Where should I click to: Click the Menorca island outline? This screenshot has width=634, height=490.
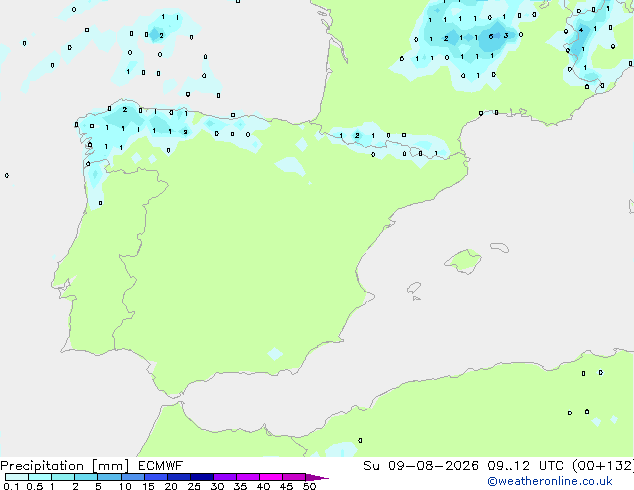500,247
